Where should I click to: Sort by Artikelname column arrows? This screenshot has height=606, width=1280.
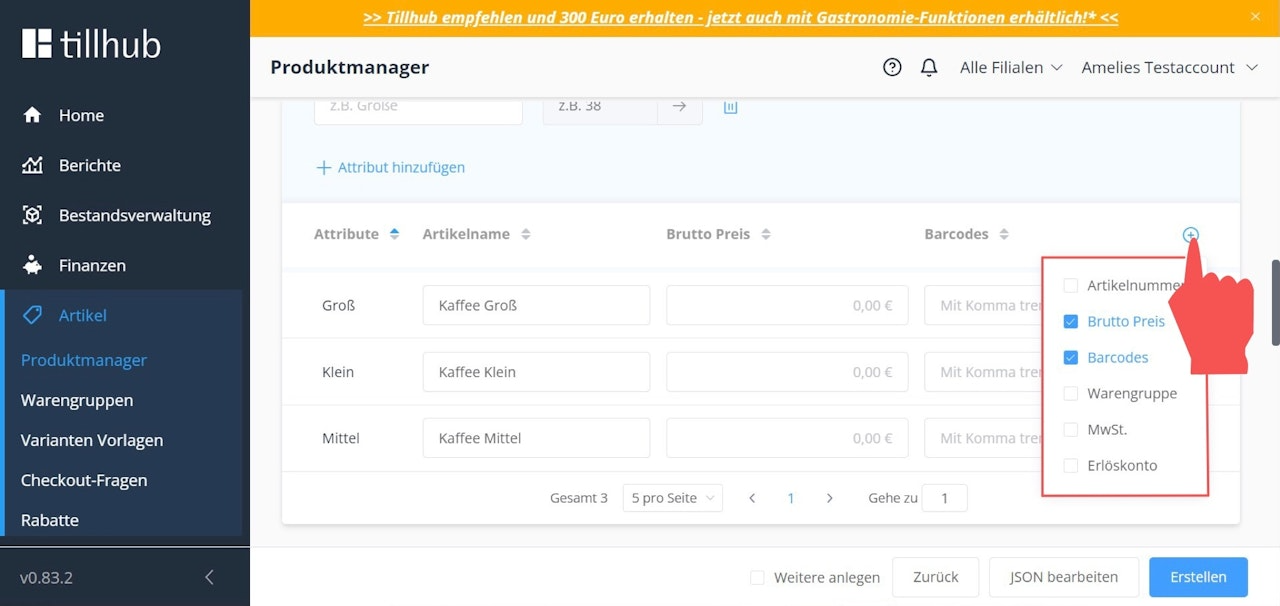click(x=525, y=234)
